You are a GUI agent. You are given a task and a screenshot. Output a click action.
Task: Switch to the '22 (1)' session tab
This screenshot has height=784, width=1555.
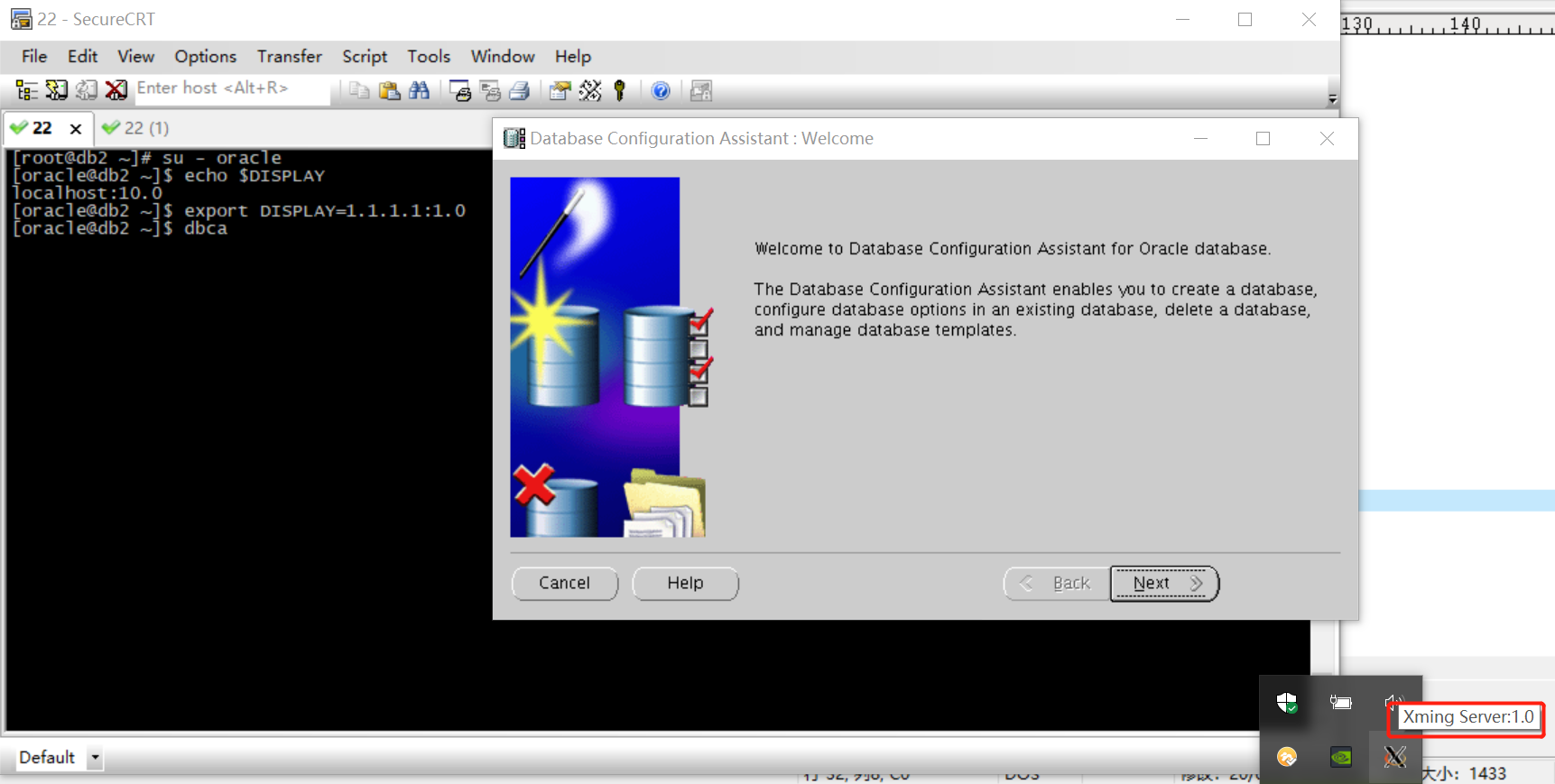point(137,128)
